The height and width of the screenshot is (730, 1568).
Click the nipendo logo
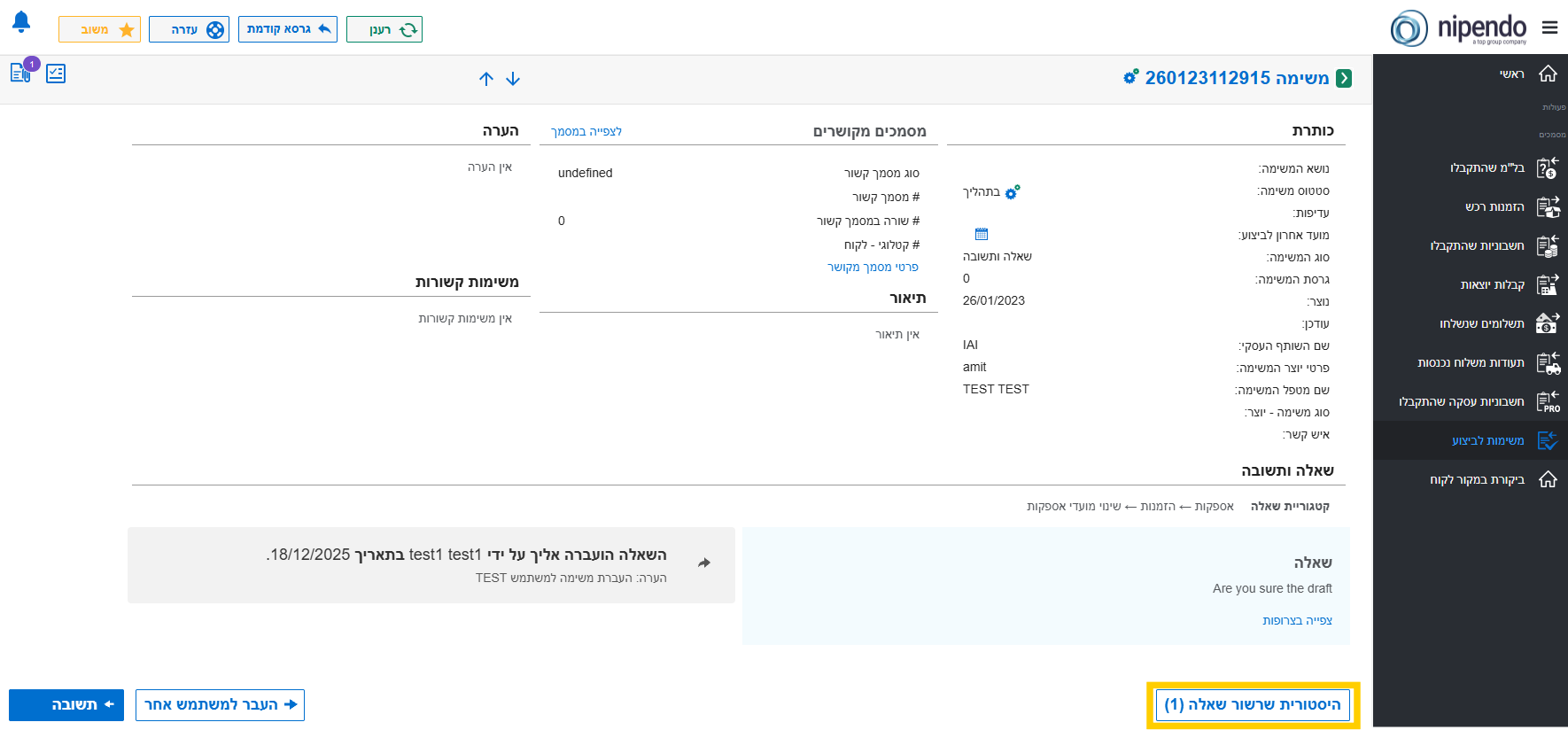point(1459,28)
